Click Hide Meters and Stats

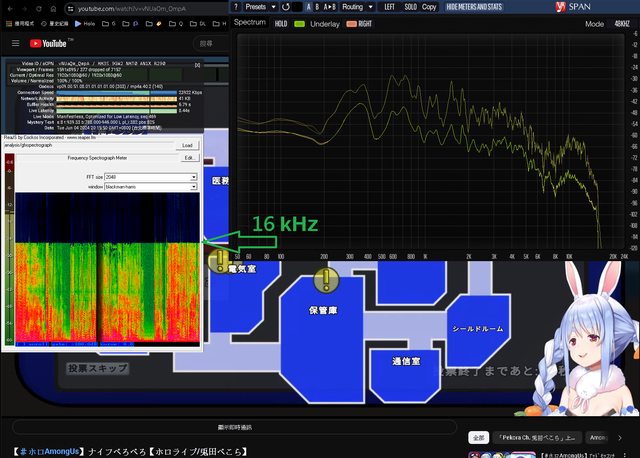(474, 7)
